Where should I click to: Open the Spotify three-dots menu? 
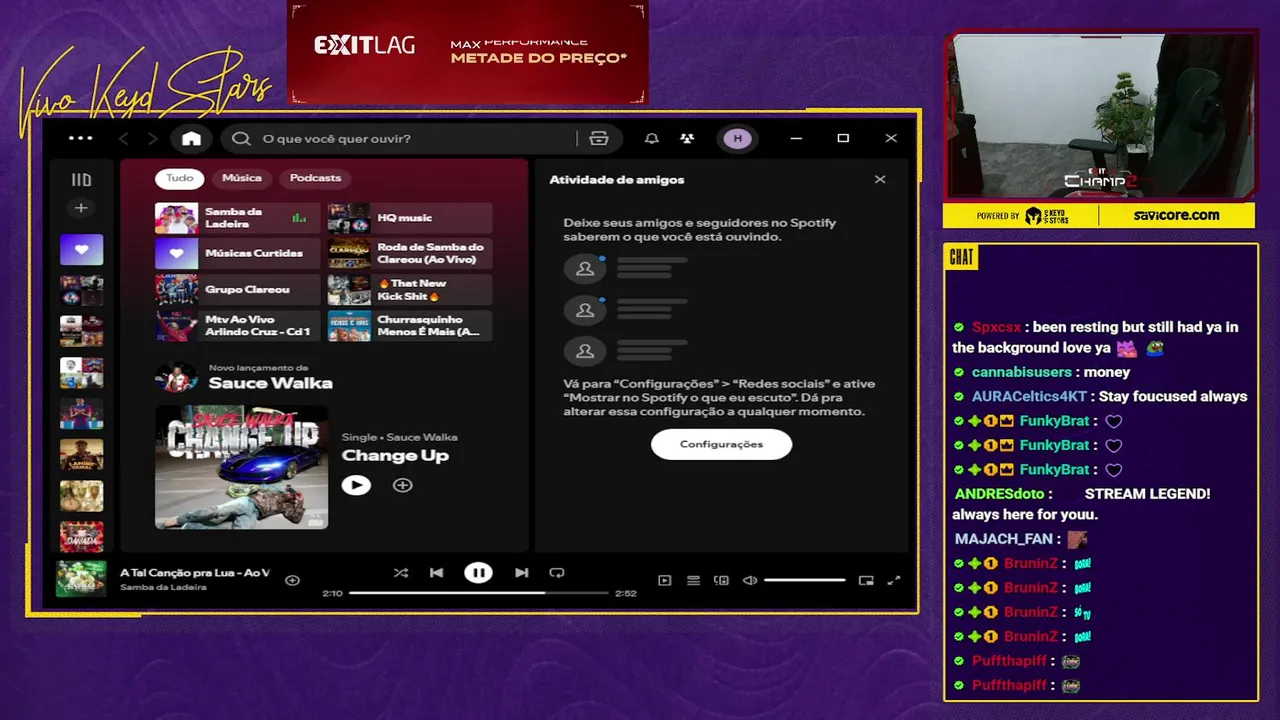coord(80,138)
